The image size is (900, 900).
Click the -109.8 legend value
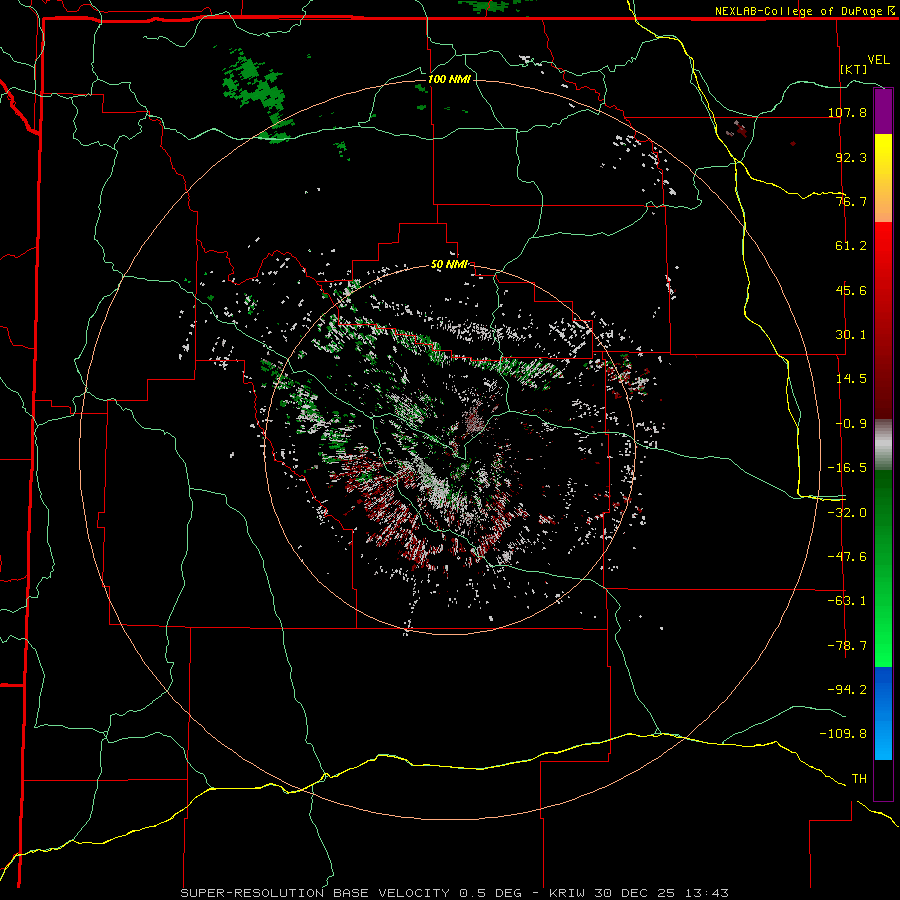point(843,734)
